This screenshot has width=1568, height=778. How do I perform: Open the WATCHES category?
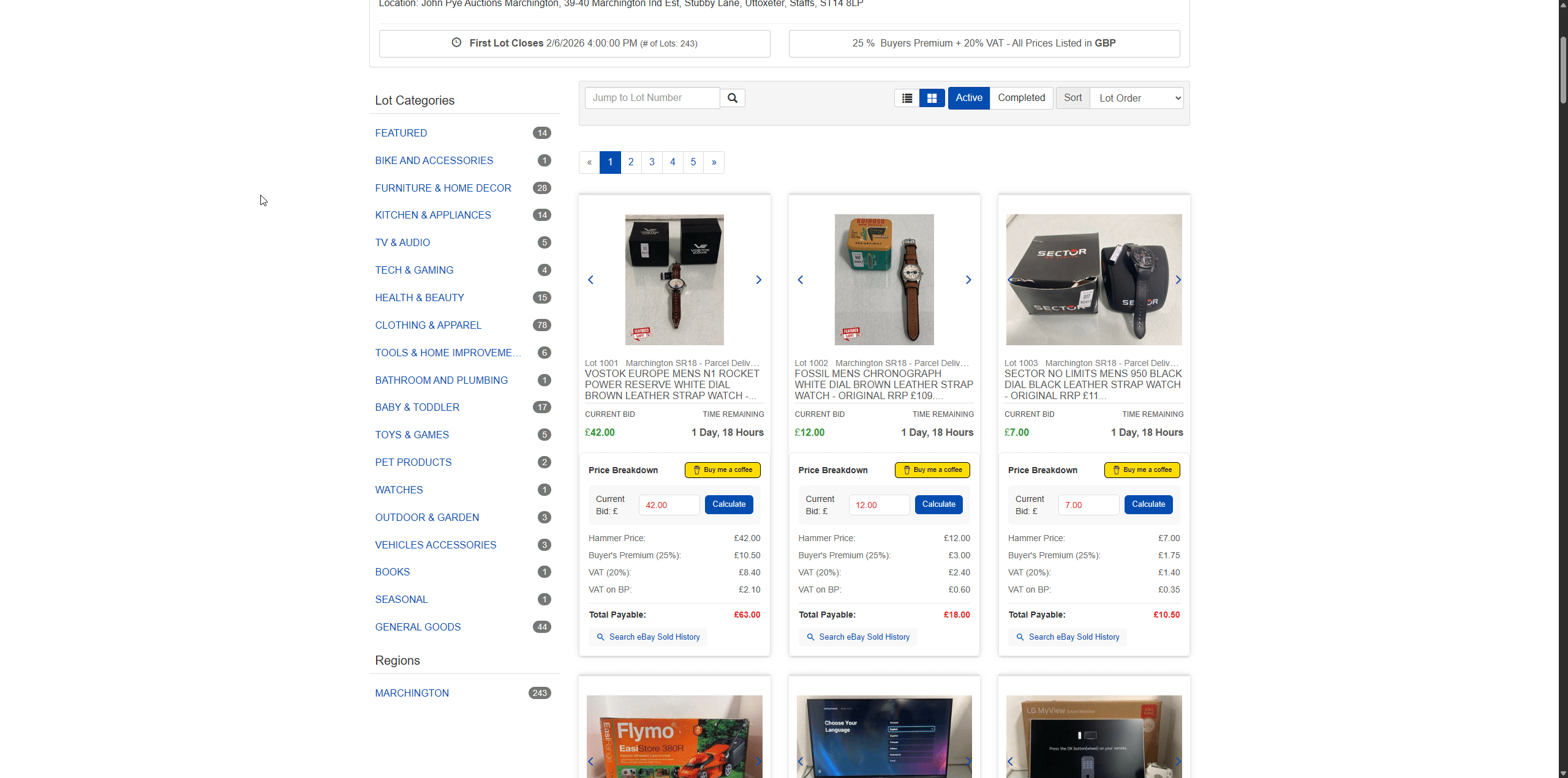click(x=398, y=490)
